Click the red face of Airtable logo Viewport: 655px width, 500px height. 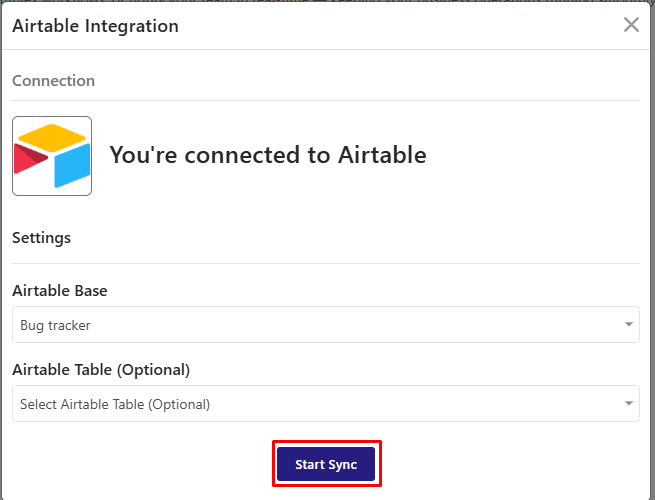click(28, 159)
